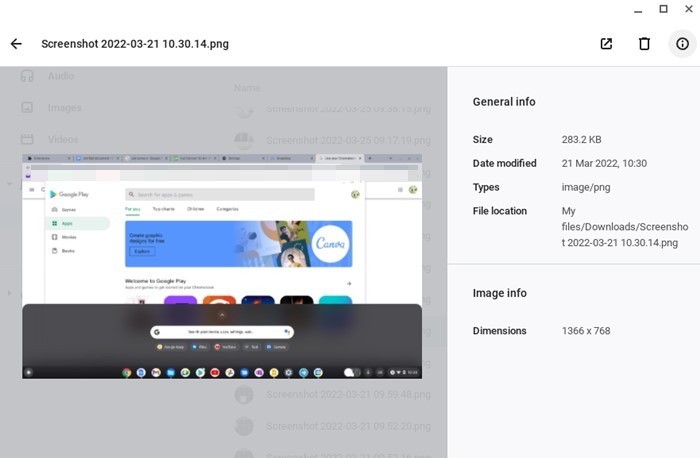The image size is (700, 458).
Task: Maximize the preview window
Action: click(x=663, y=9)
